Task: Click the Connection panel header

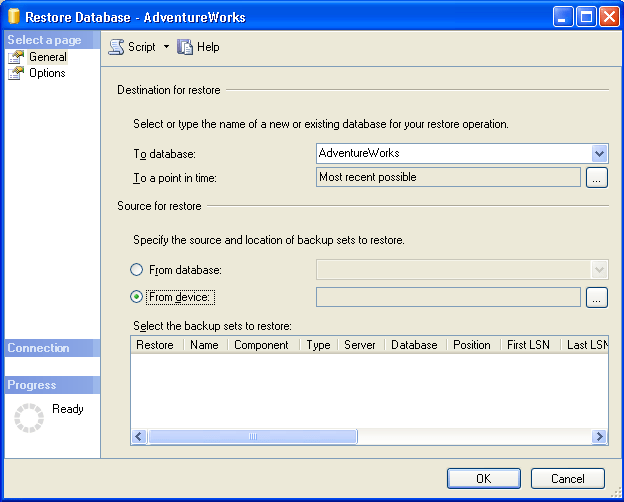Action: point(53,348)
